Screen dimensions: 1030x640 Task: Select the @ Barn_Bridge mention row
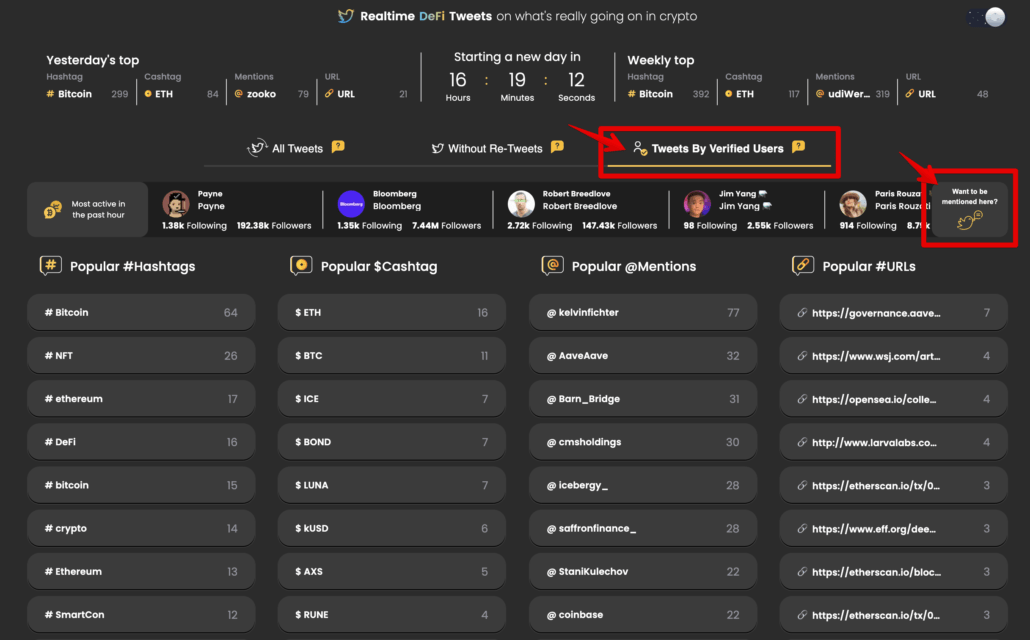(643, 399)
